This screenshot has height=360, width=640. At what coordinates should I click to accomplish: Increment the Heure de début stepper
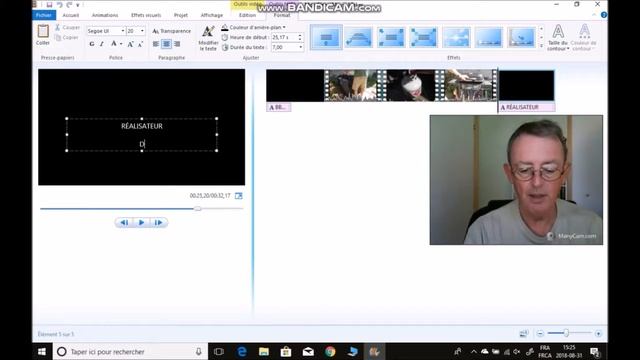coord(300,36)
